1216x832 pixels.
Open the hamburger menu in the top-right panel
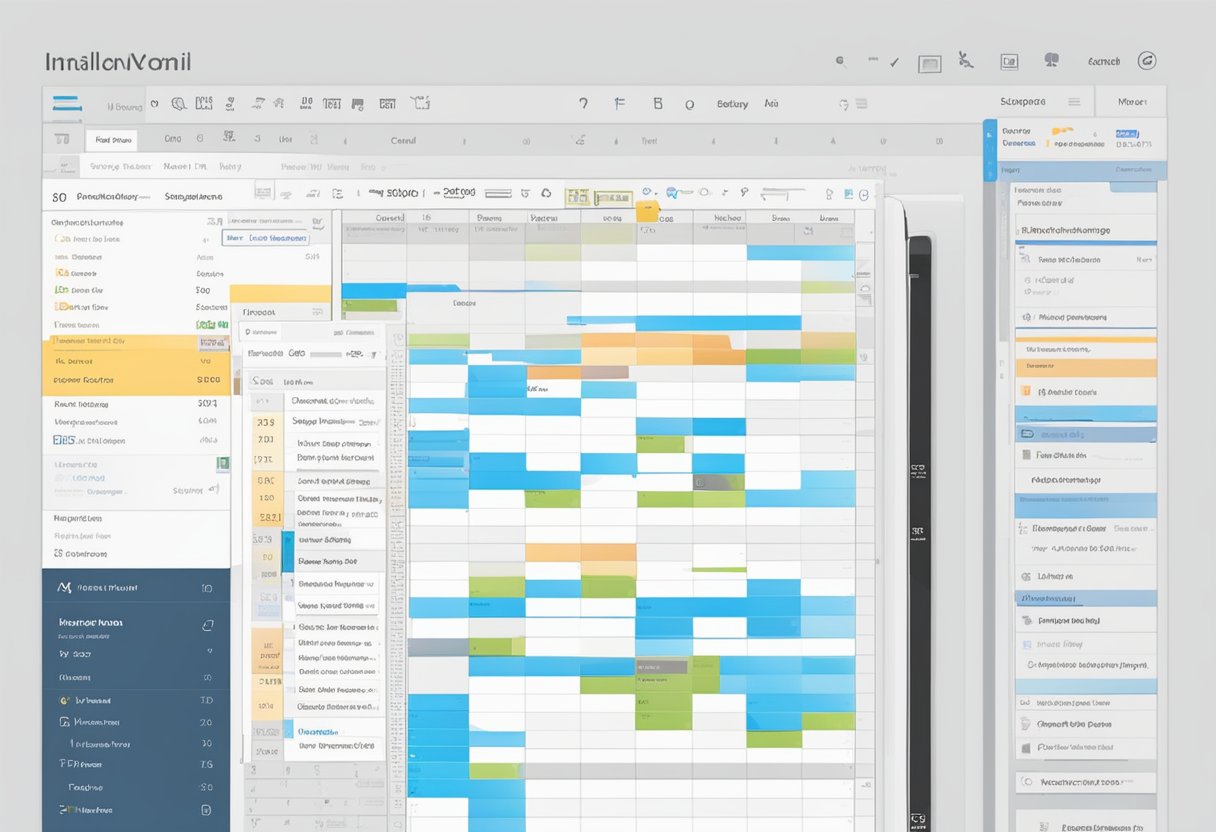pos(1075,103)
